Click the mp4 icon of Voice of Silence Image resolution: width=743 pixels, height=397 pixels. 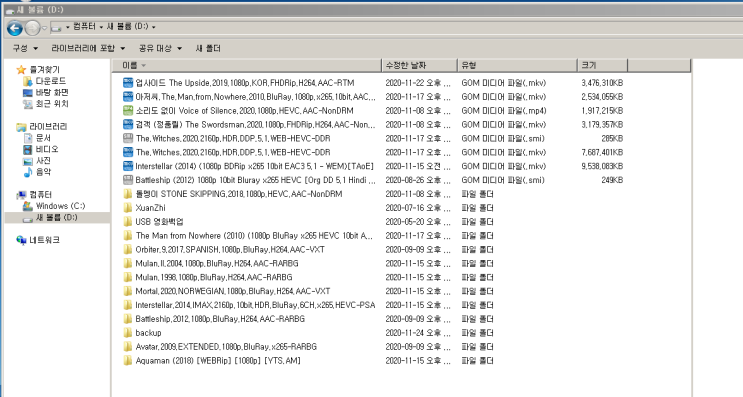128,110
